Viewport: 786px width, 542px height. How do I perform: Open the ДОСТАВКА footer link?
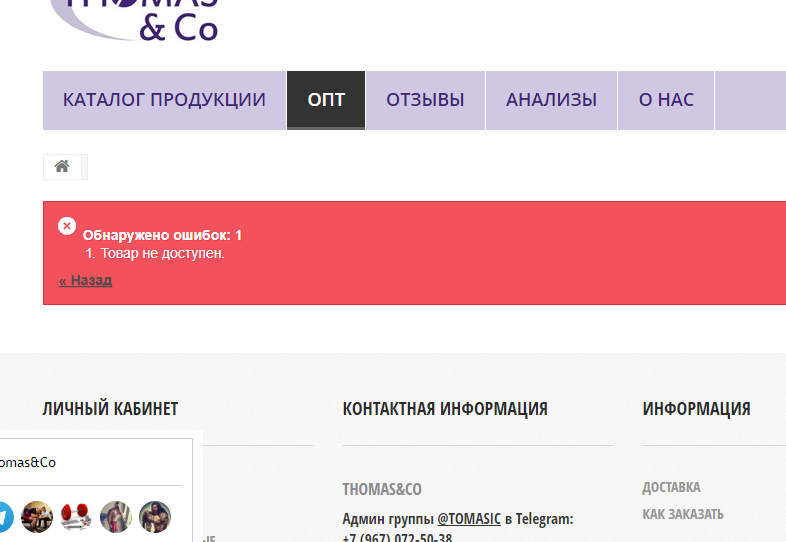click(671, 487)
